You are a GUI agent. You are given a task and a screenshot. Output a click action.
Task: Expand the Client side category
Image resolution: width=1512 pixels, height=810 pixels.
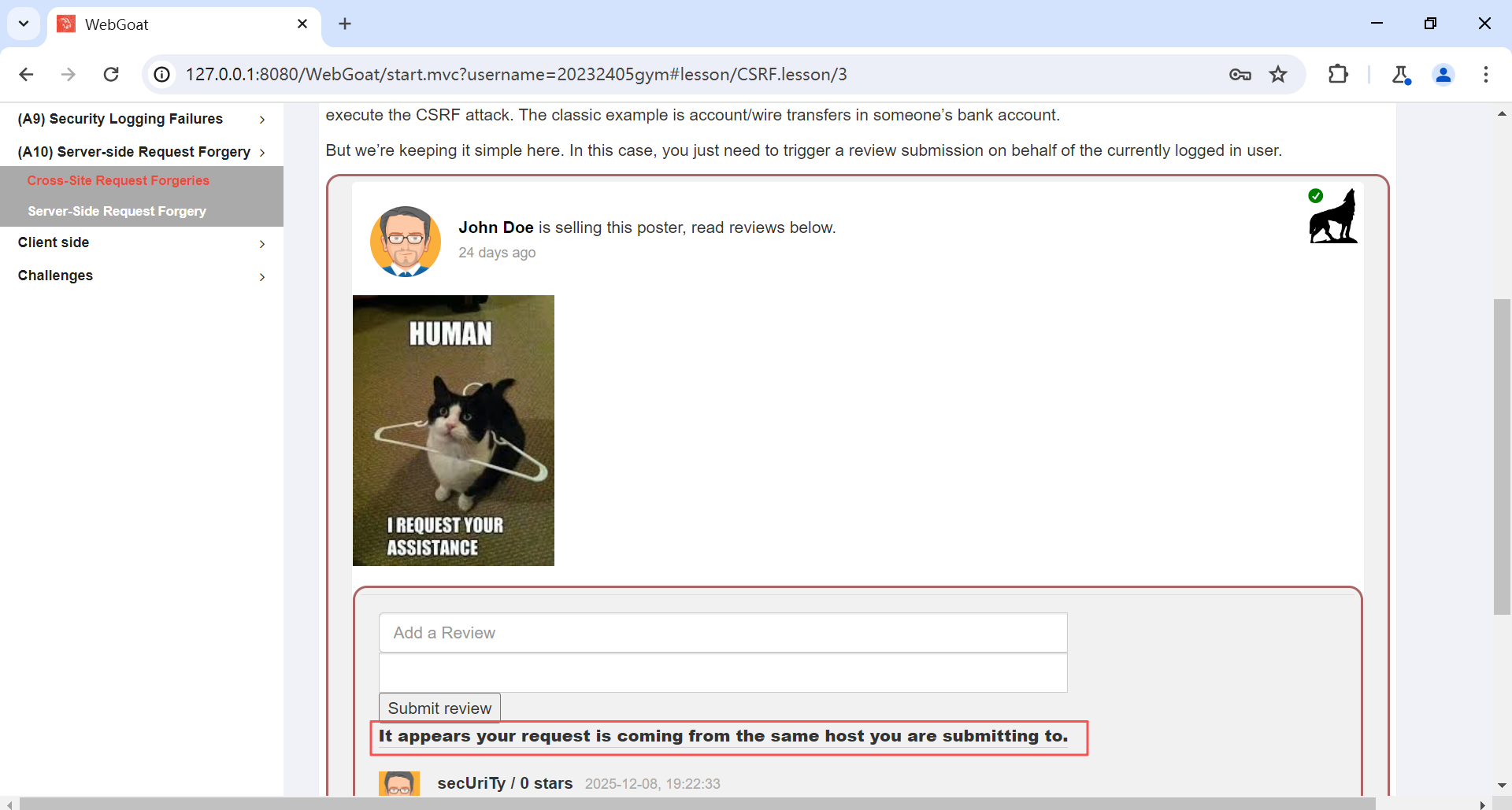(142, 242)
